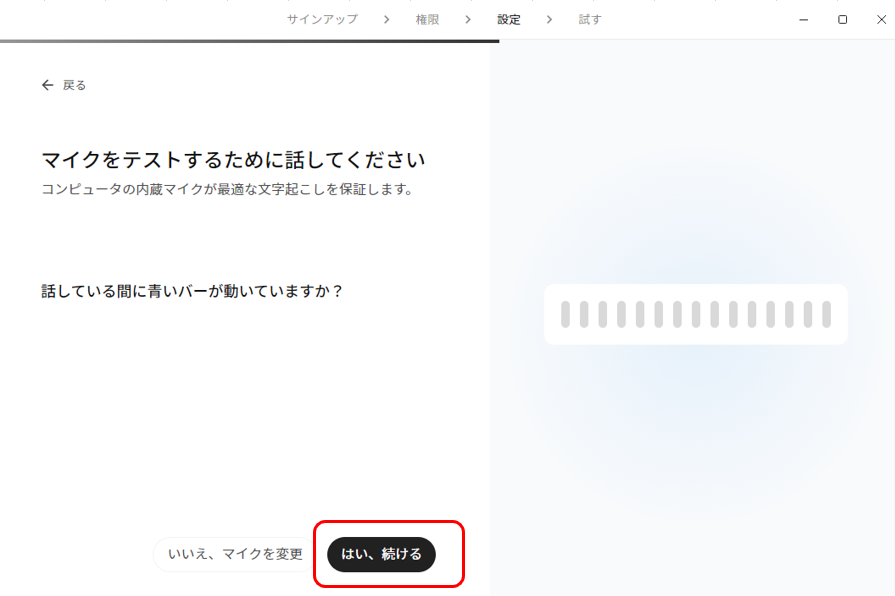The height and width of the screenshot is (596, 895).
Task: Click chevron between サインアップ and 権限
Action: point(386,19)
